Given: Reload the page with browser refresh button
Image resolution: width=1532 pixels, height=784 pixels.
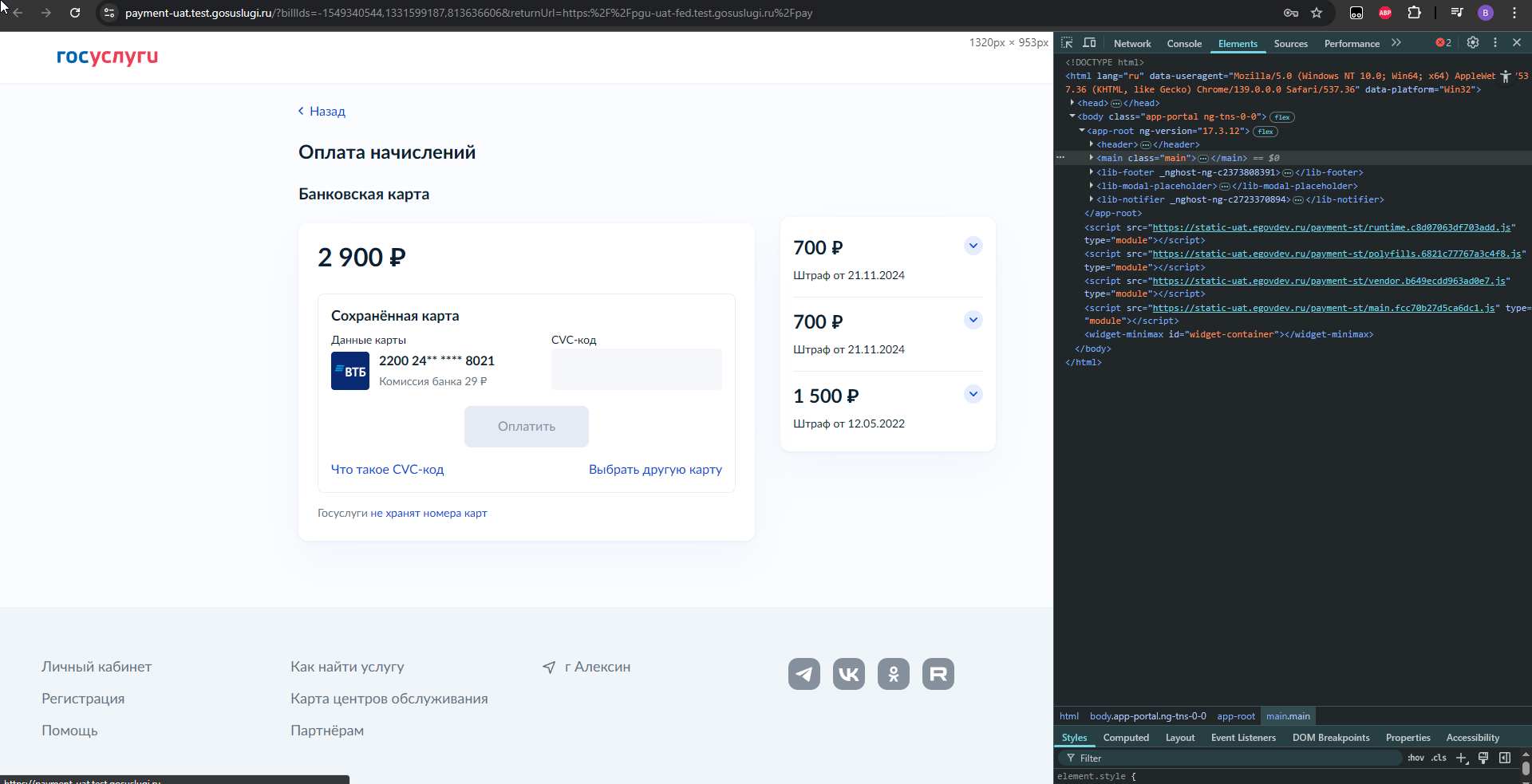Looking at the screenshot, I should (75, 13).
